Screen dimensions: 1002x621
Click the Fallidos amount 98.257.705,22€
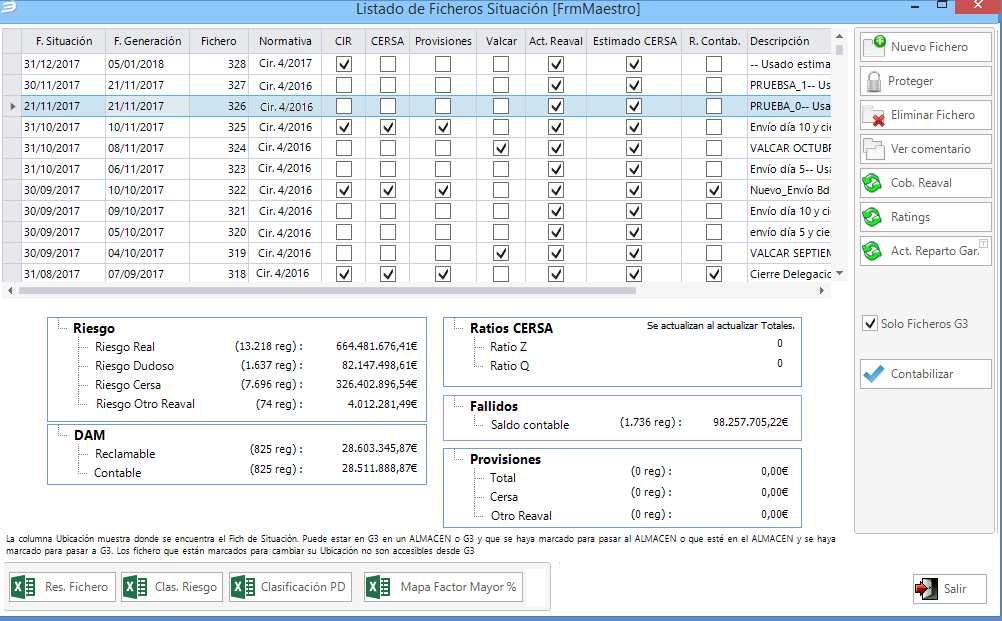coord(750,422)
